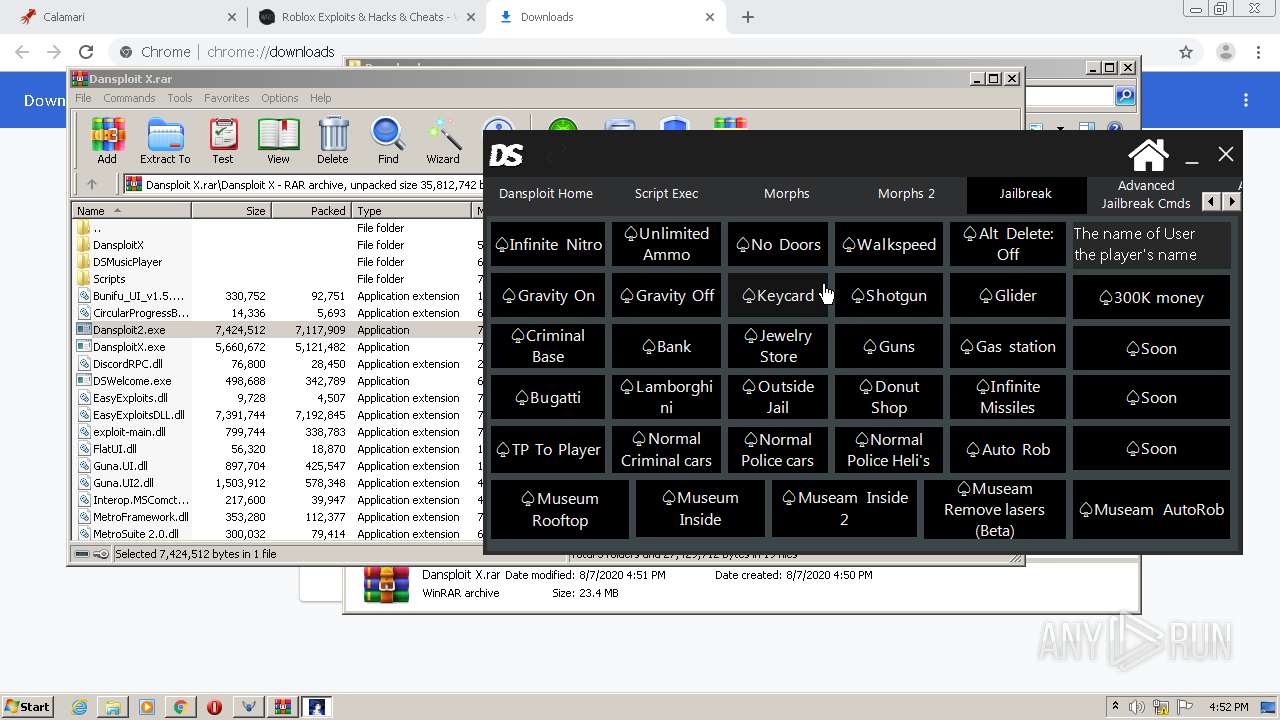Screen dimensions: 1280x720
Task: Toggle the Alt Delete: Off button
Action: pyautogui.click(x=1008, y=244)
